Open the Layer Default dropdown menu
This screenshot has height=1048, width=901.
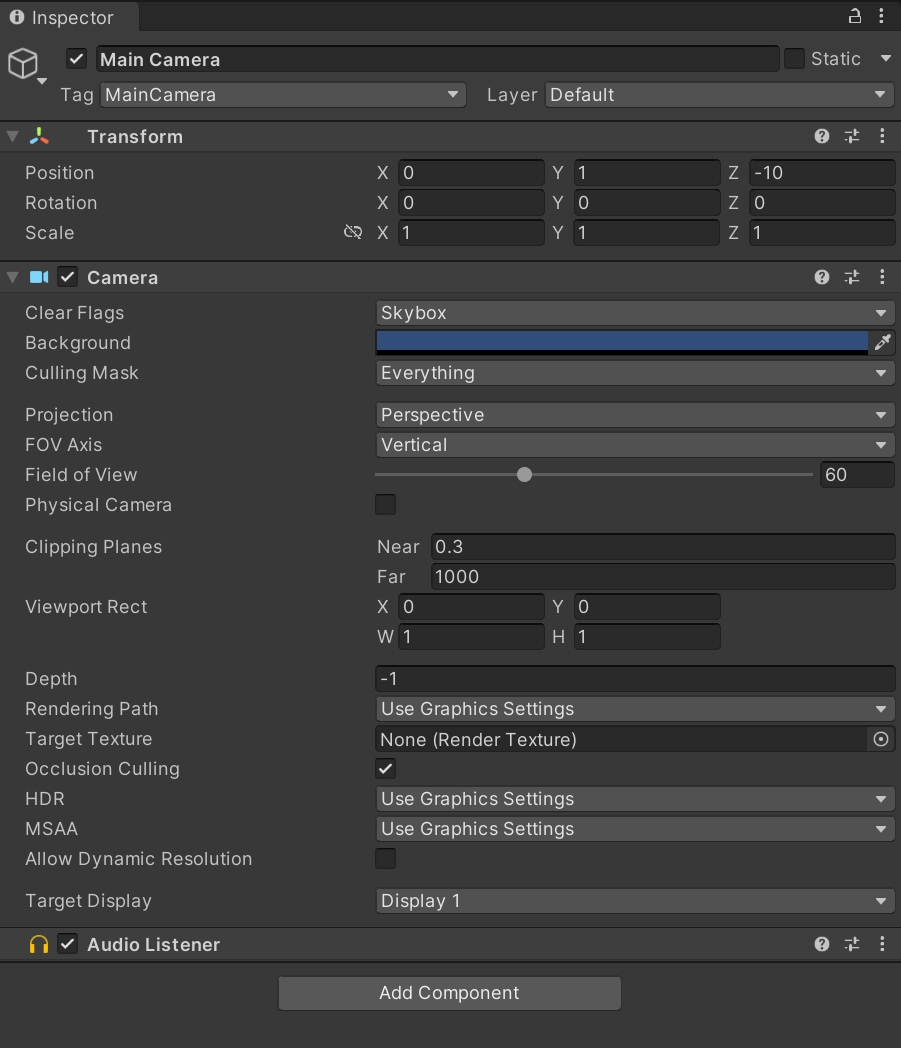[718, 95]
